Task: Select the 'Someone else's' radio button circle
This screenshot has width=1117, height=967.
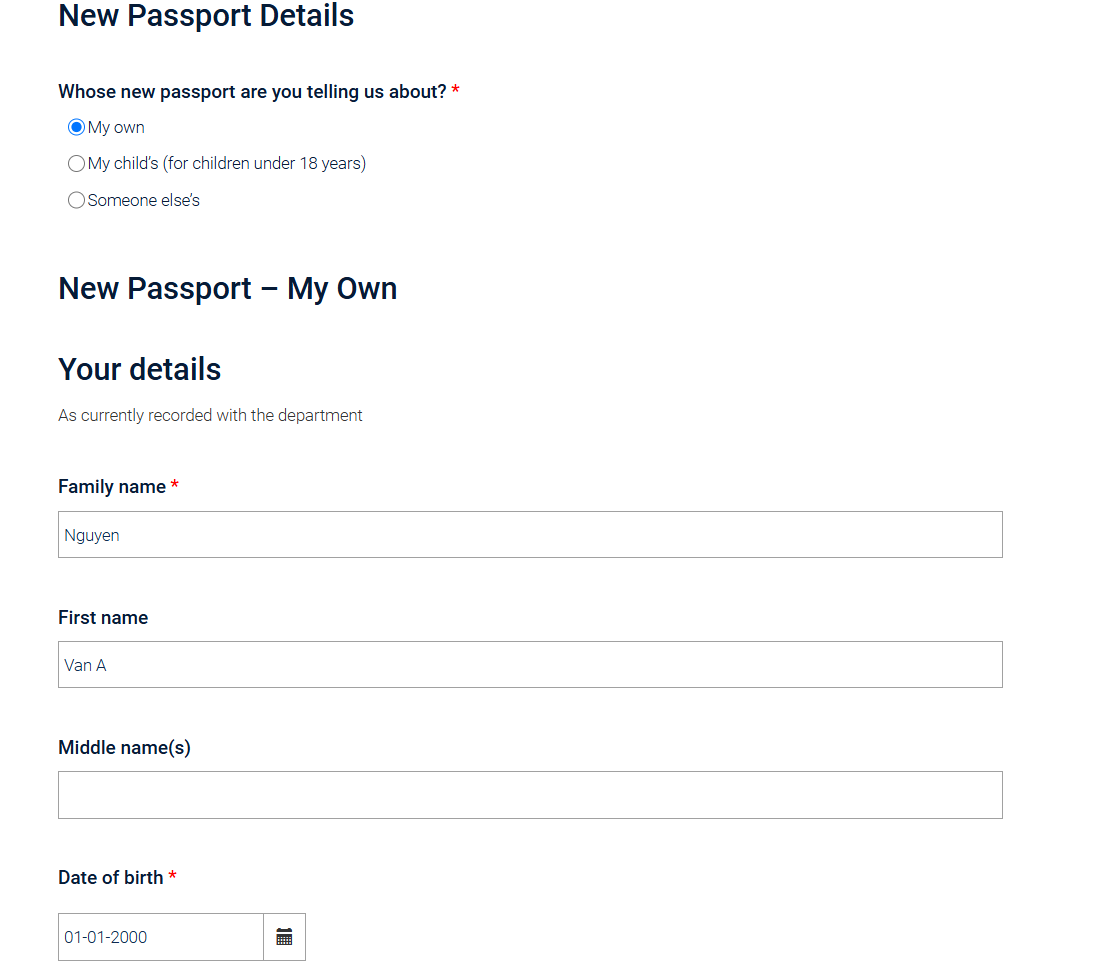Action: (x=76, y=200)
